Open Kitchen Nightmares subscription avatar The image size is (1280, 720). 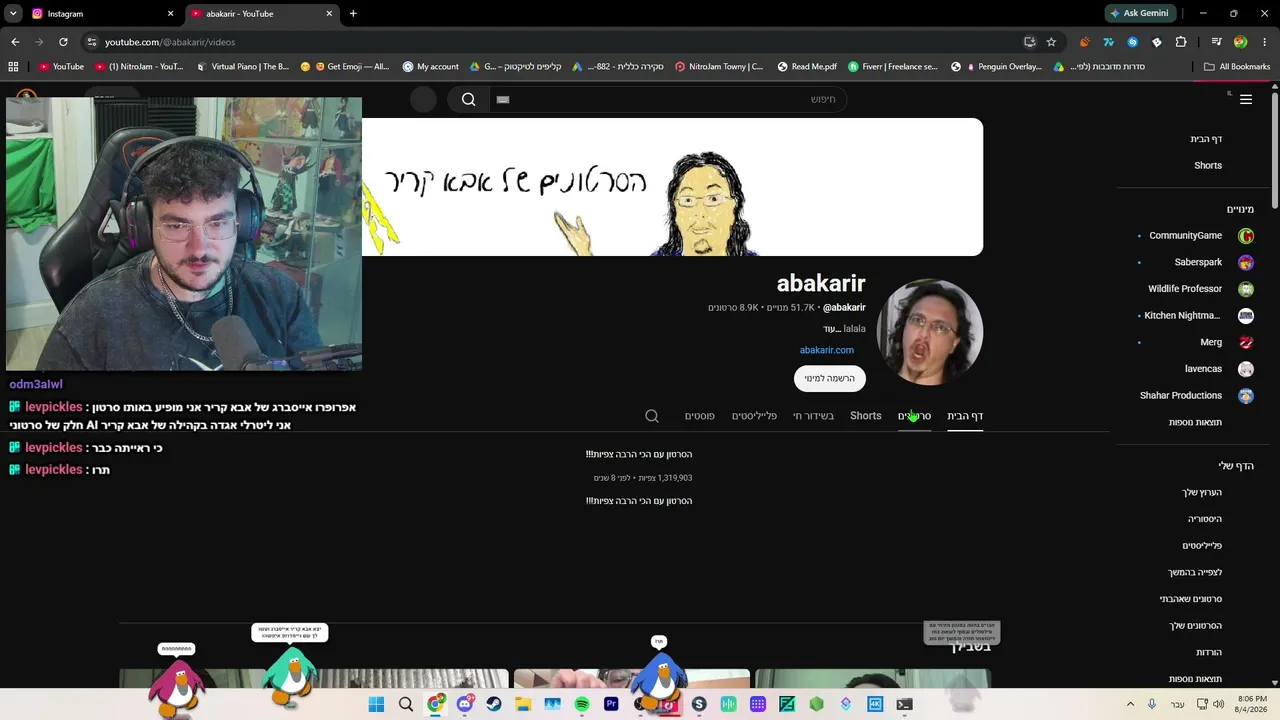click(1246, 316)
